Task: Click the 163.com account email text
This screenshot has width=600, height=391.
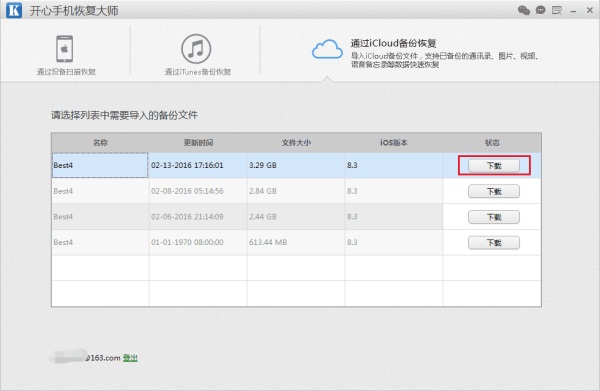Action: point(103,358)
